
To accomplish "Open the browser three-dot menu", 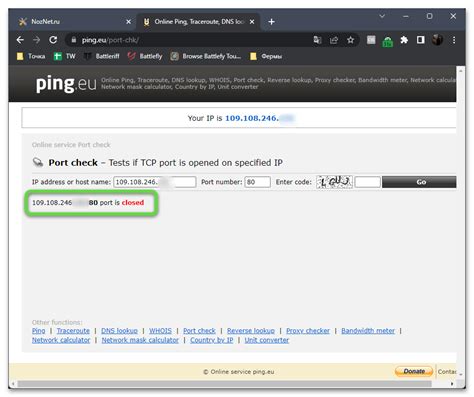I will 454,40.
